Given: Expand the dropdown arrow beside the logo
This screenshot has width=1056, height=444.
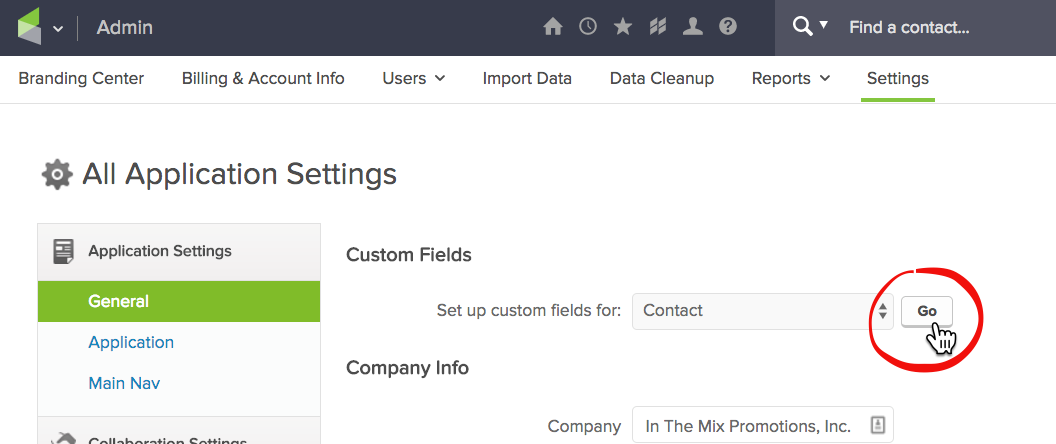Looking at the screenshot, I should pos(58,28).
